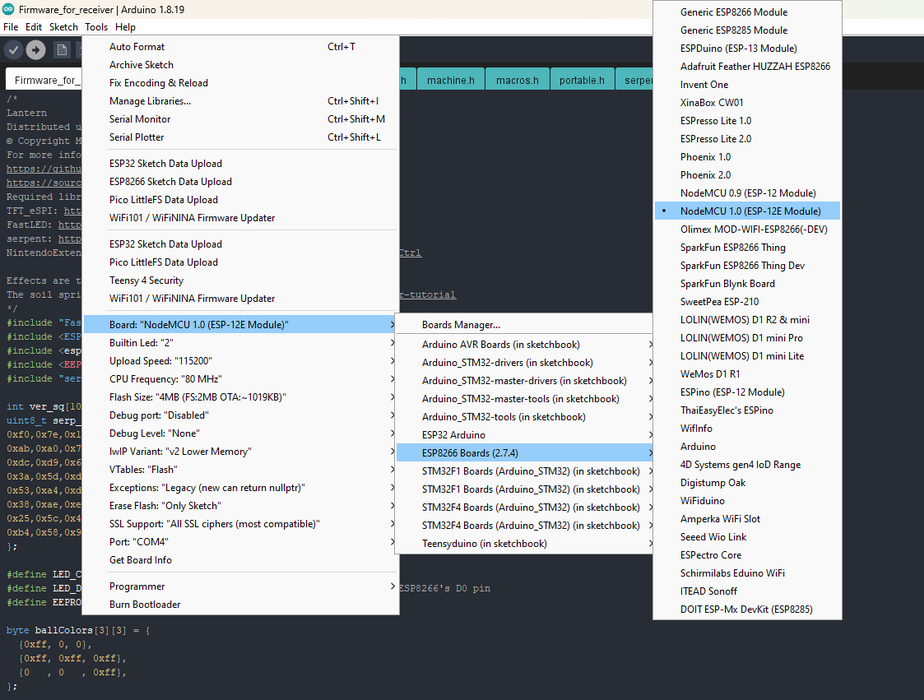This screenshot has width=924, height=700.
Task: Select Generic ESP8285 Module board
Action: 747,31
